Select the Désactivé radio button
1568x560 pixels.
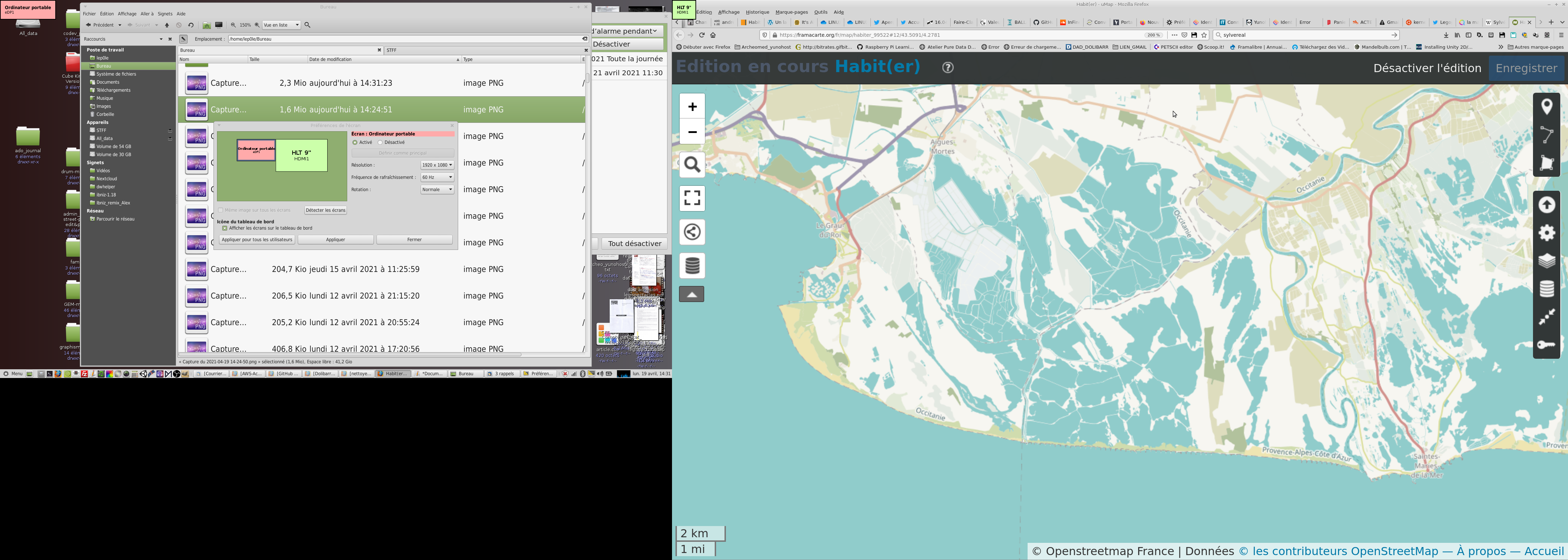(x=380, y=142)
